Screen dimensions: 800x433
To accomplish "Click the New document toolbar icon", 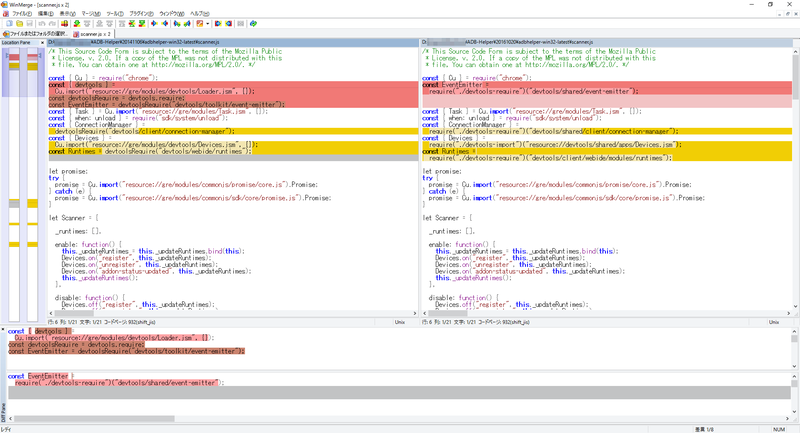I will 9,23.
